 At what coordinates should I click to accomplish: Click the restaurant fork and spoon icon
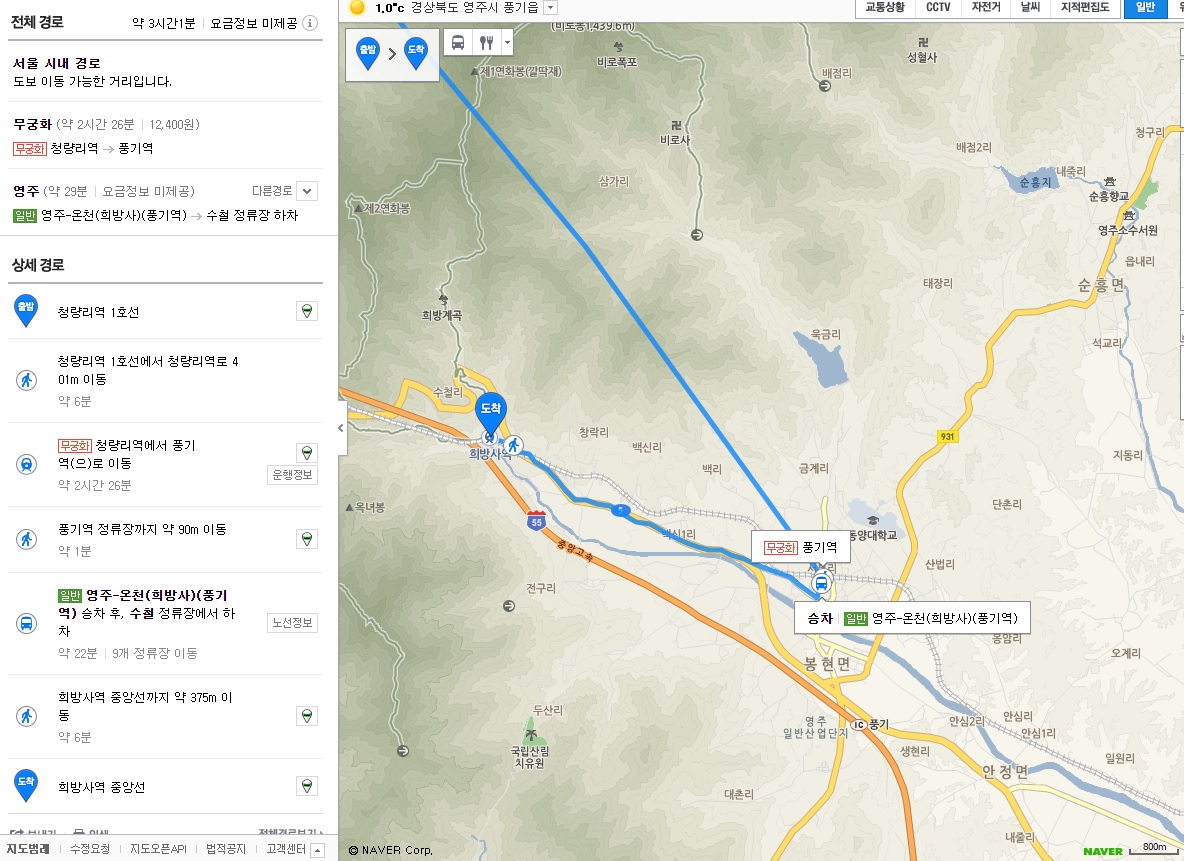point(487,43)
